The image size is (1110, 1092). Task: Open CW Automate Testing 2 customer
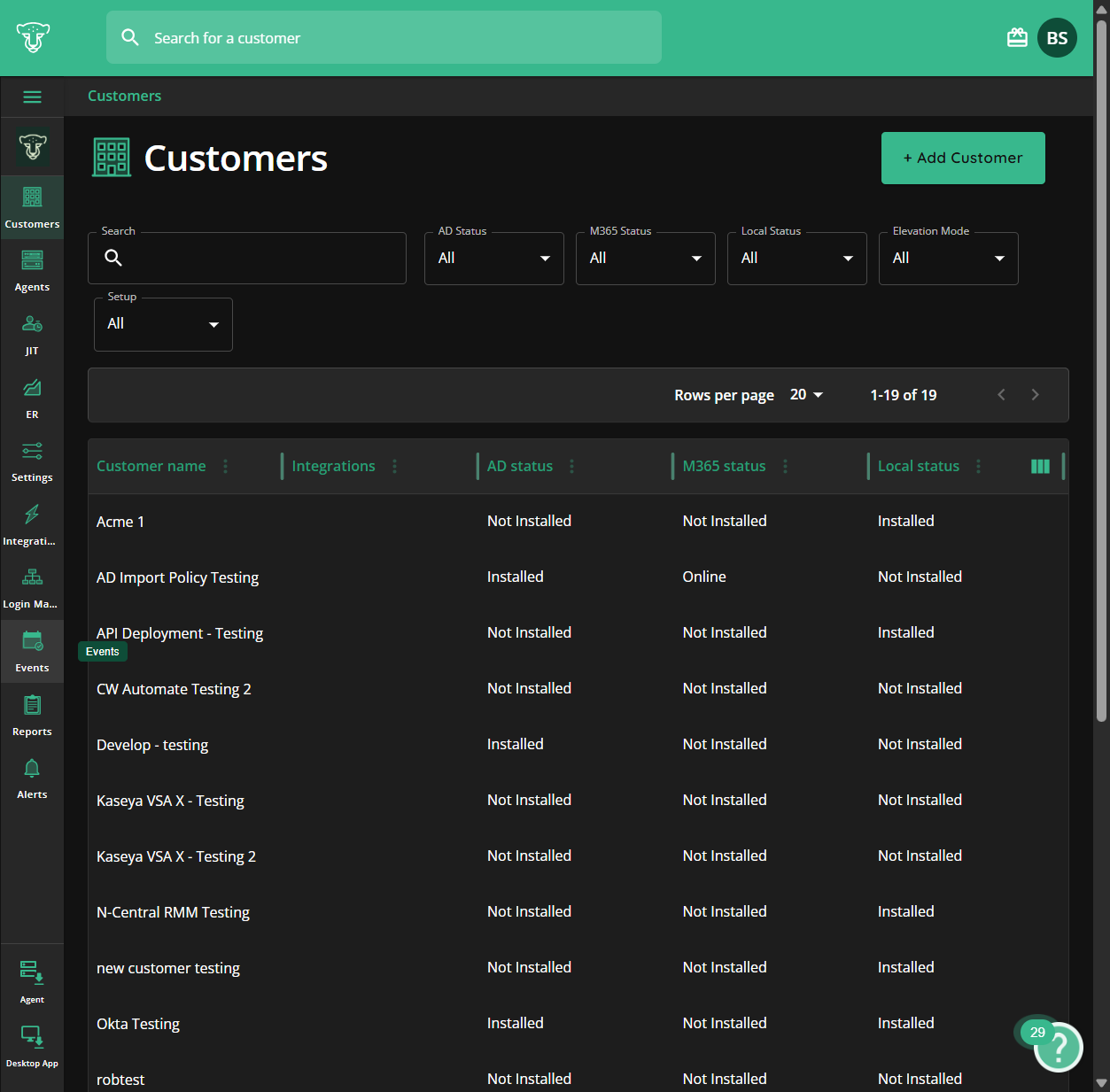coord(578,689)
